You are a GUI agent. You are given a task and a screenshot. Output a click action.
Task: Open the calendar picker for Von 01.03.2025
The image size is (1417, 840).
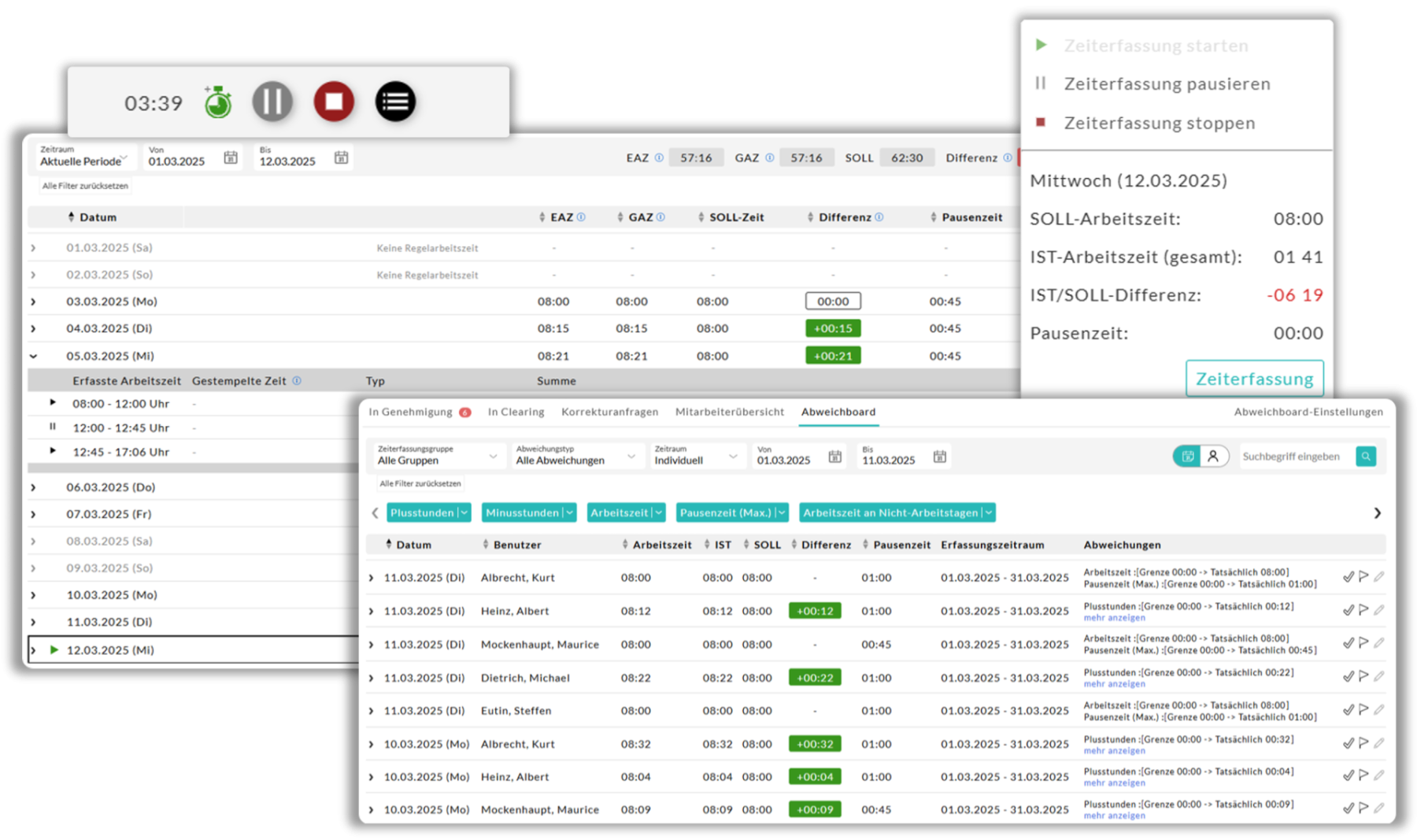(231, 157)
